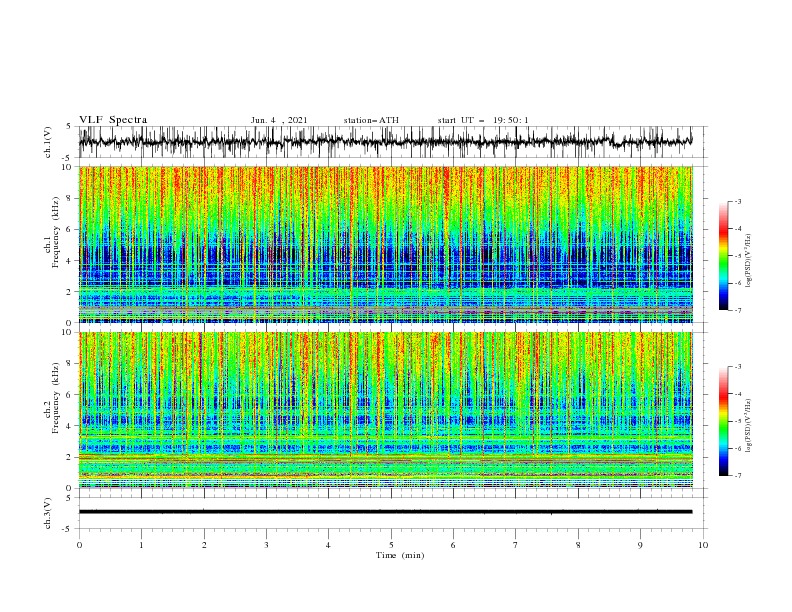Image resolution: width=792 pixels, height=612 pixels.
Task: Click the "Time (min)" axis label
Action: pos(400,555)
